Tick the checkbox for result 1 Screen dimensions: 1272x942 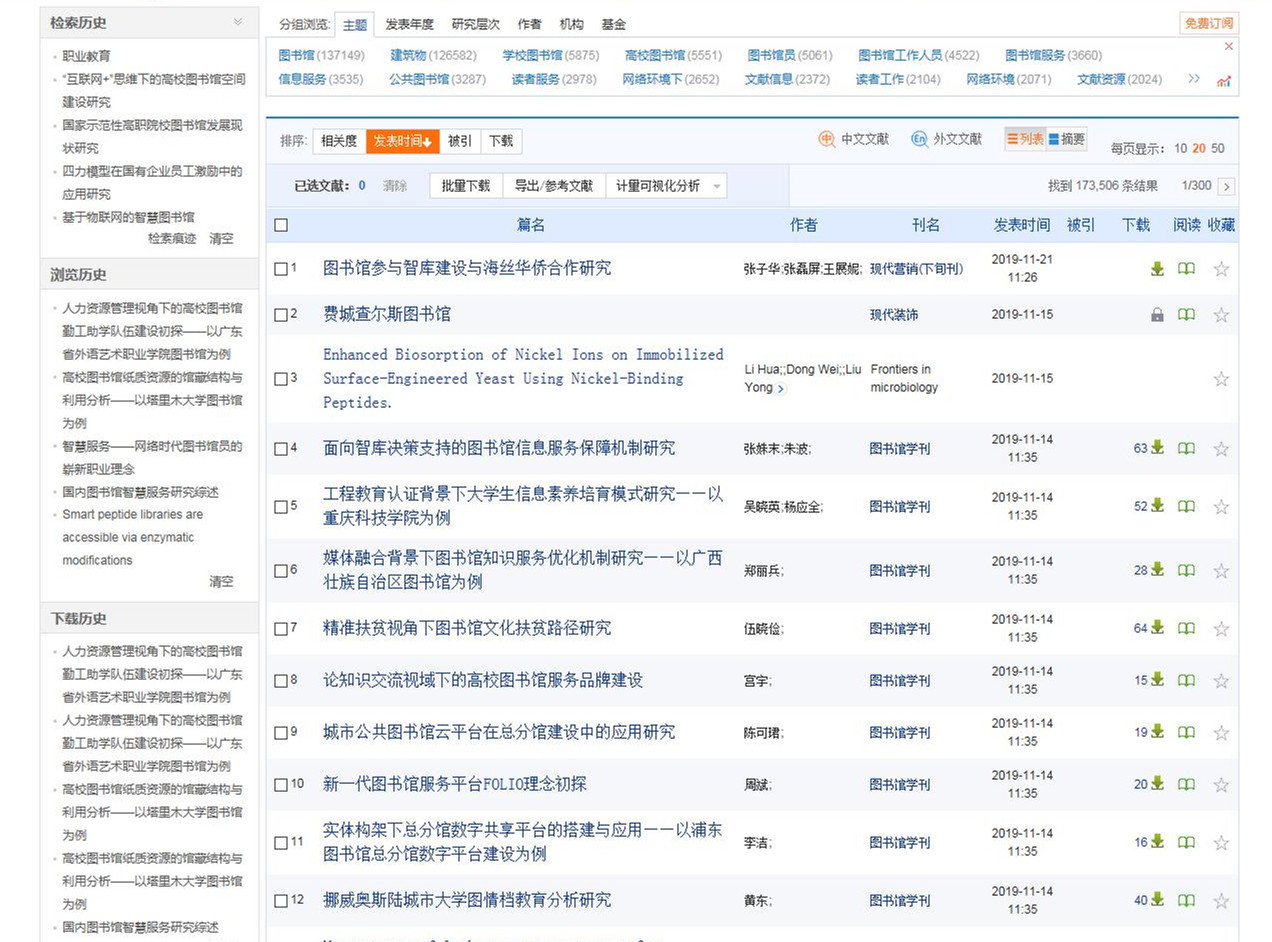281,268
